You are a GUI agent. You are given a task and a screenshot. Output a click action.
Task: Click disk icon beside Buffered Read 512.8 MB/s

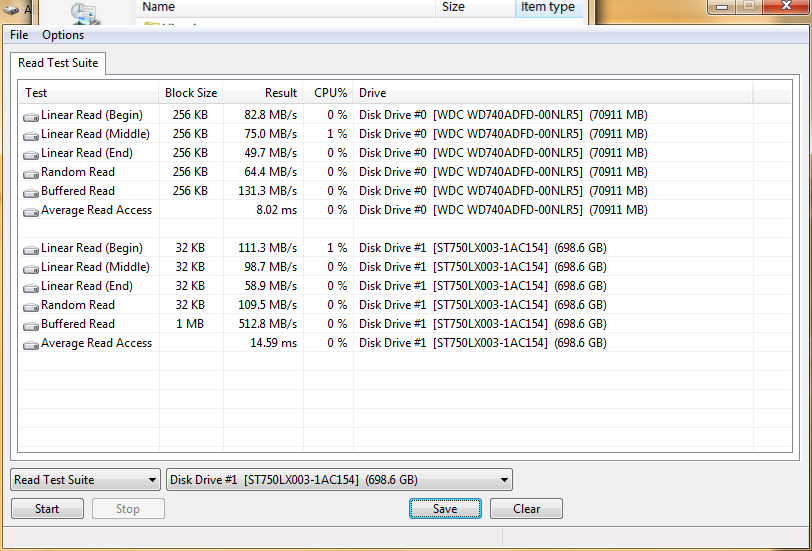click(31, 325)
